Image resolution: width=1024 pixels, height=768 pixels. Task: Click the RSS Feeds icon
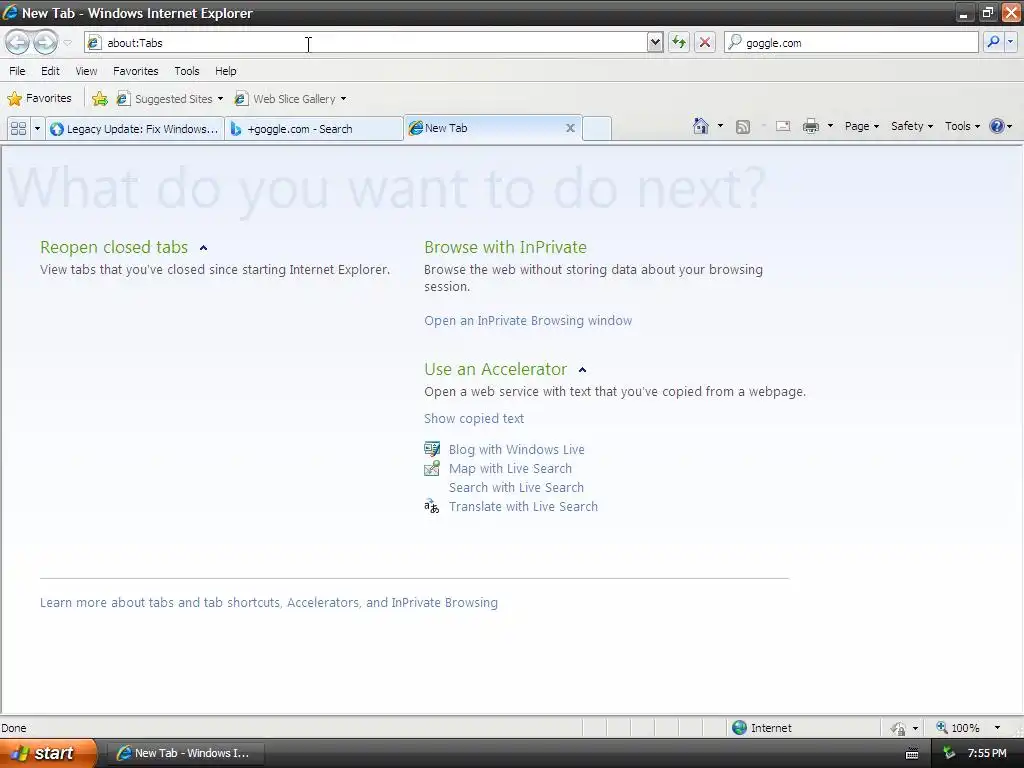[743, 127]
